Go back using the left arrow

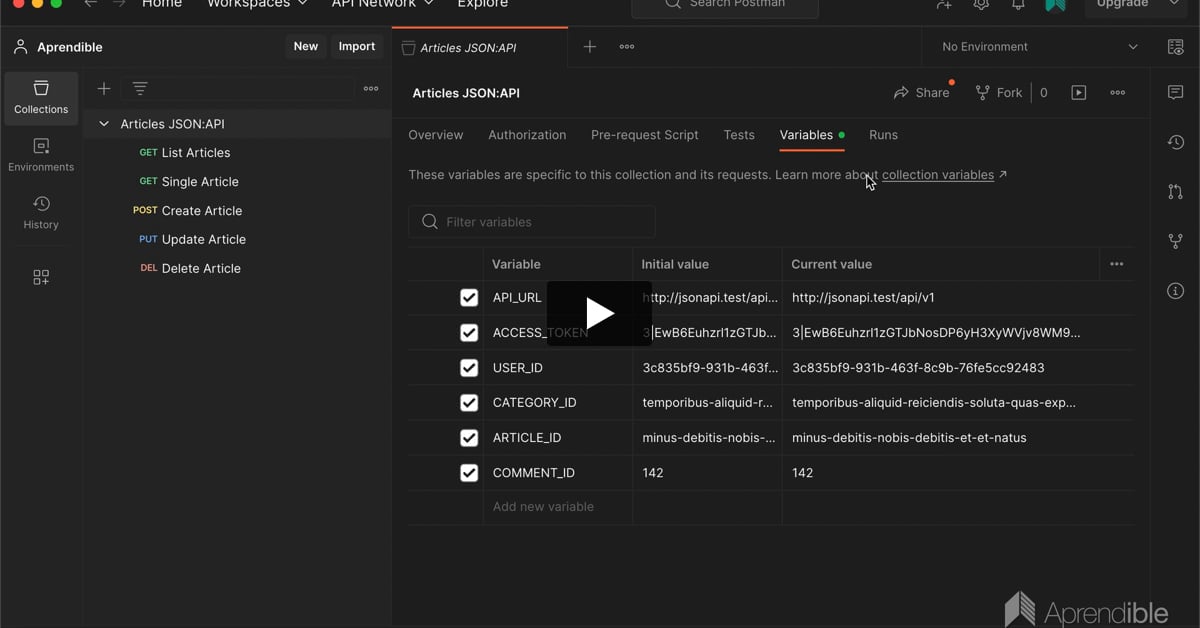[91, 4]
